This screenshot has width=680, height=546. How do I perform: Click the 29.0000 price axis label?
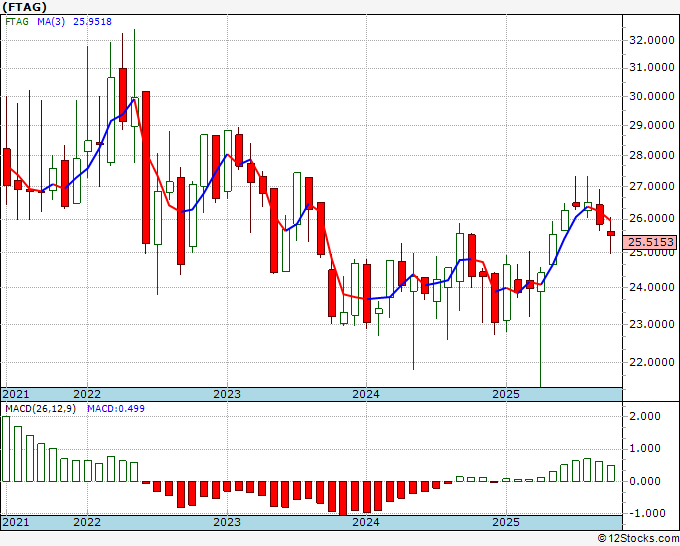(651, 125)
